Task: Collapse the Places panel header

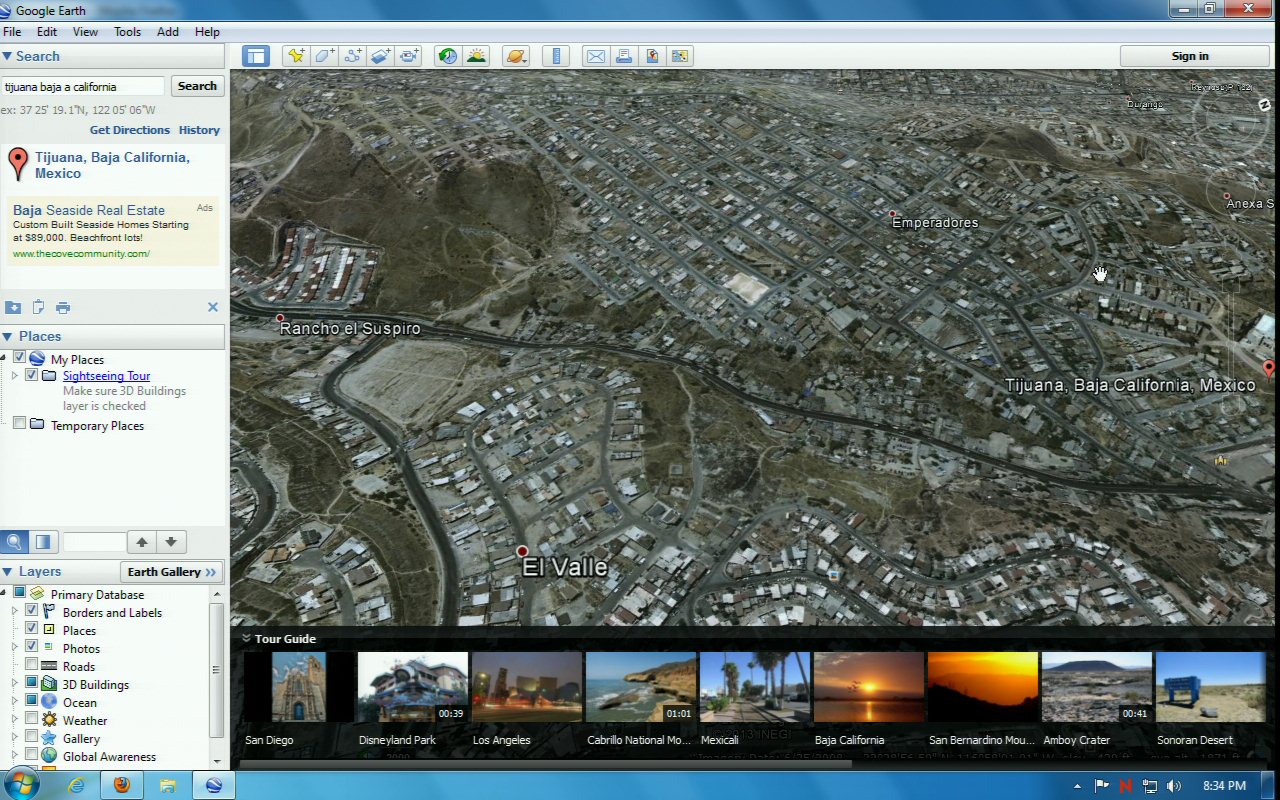Action: click(x=8, y=337)
